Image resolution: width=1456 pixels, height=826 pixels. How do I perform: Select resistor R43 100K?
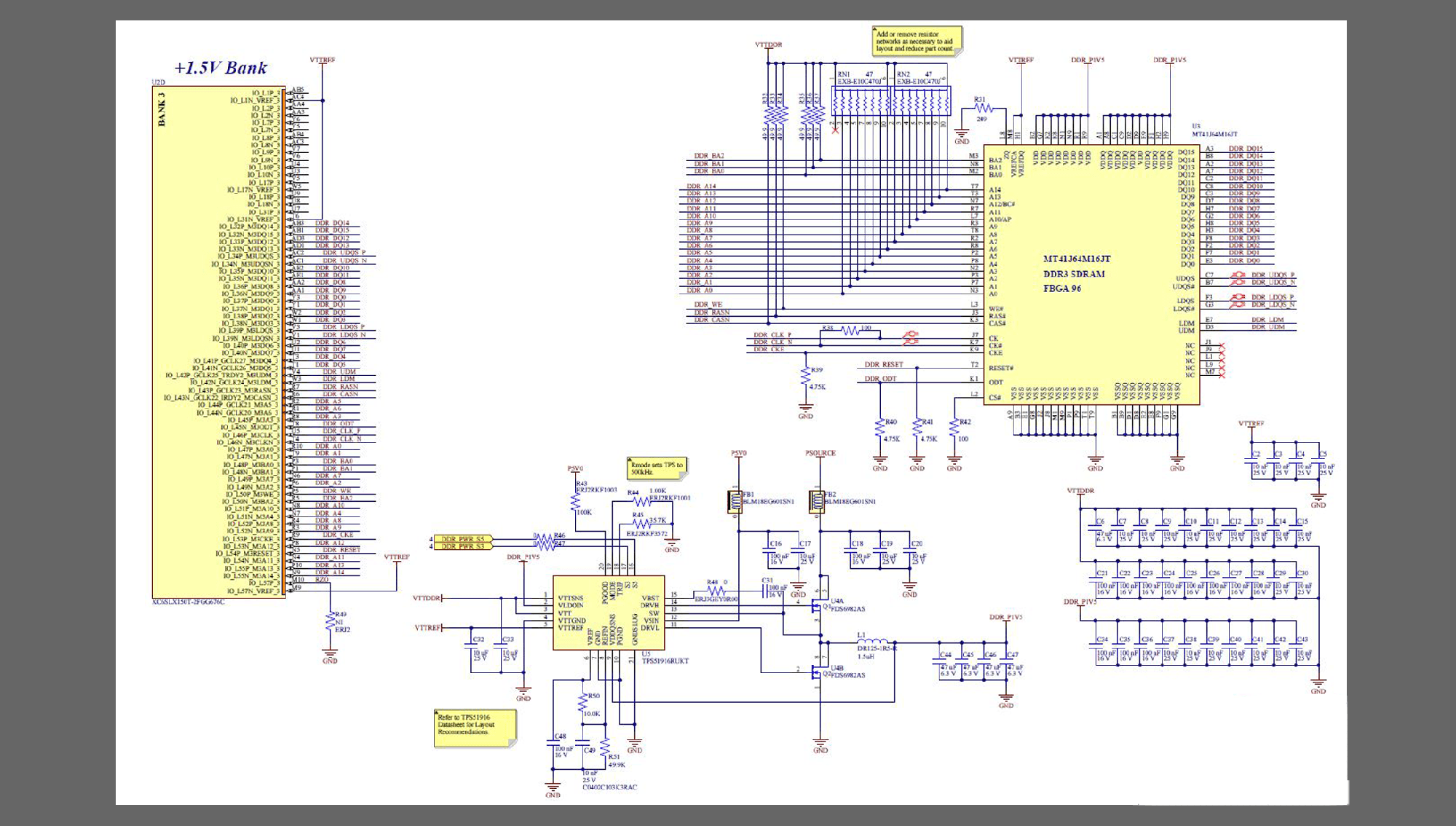click(x=575, y=502)
